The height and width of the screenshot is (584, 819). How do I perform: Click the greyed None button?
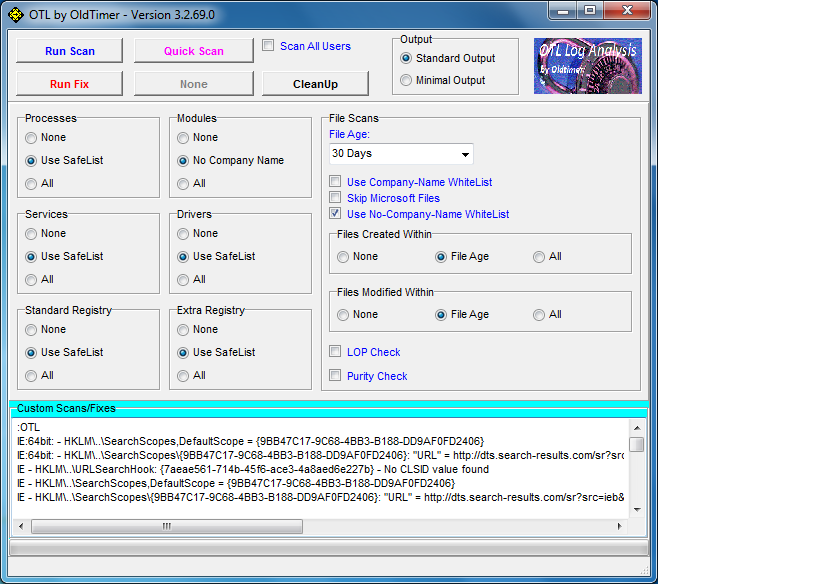pyautogui.click(x=194, y=84)
